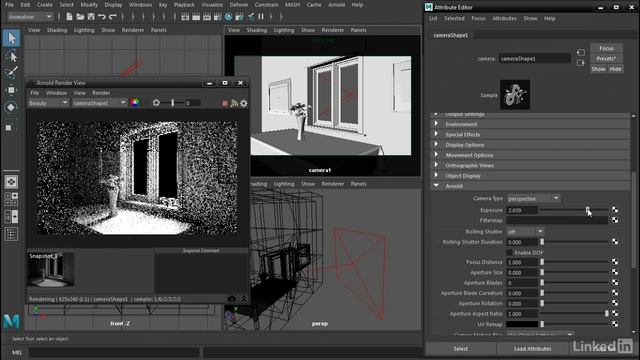Open Hypershade blue sphere icon
Viewport: 640px width, 360px height.
pos(229,17)
